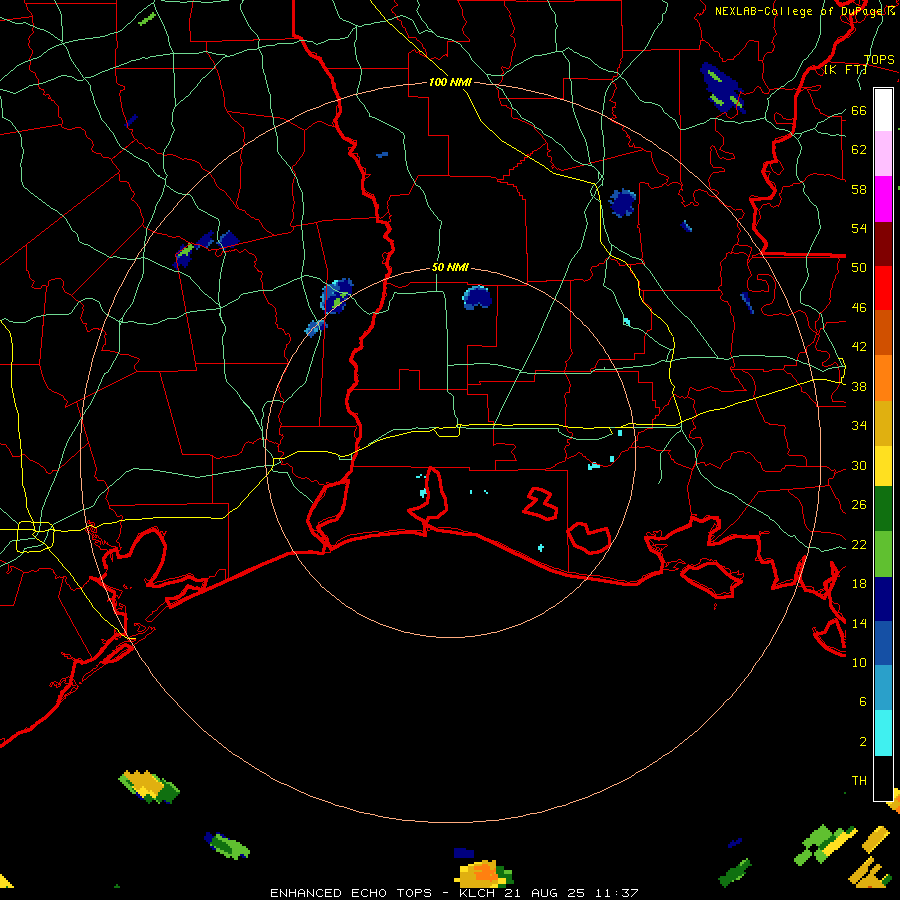Click the legend value '58'

coord(859,189)
